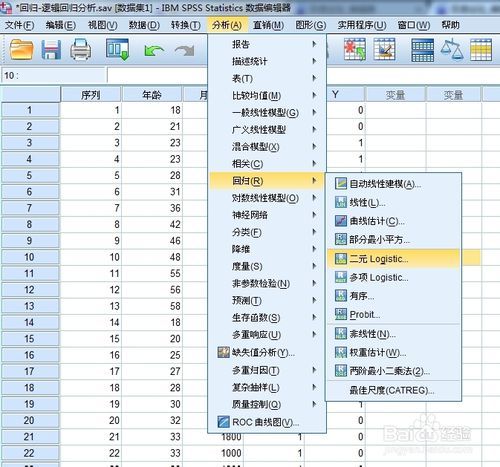Open the 编辑(E) menu
This screenshot has height=467, width=500.
[61, 25]
